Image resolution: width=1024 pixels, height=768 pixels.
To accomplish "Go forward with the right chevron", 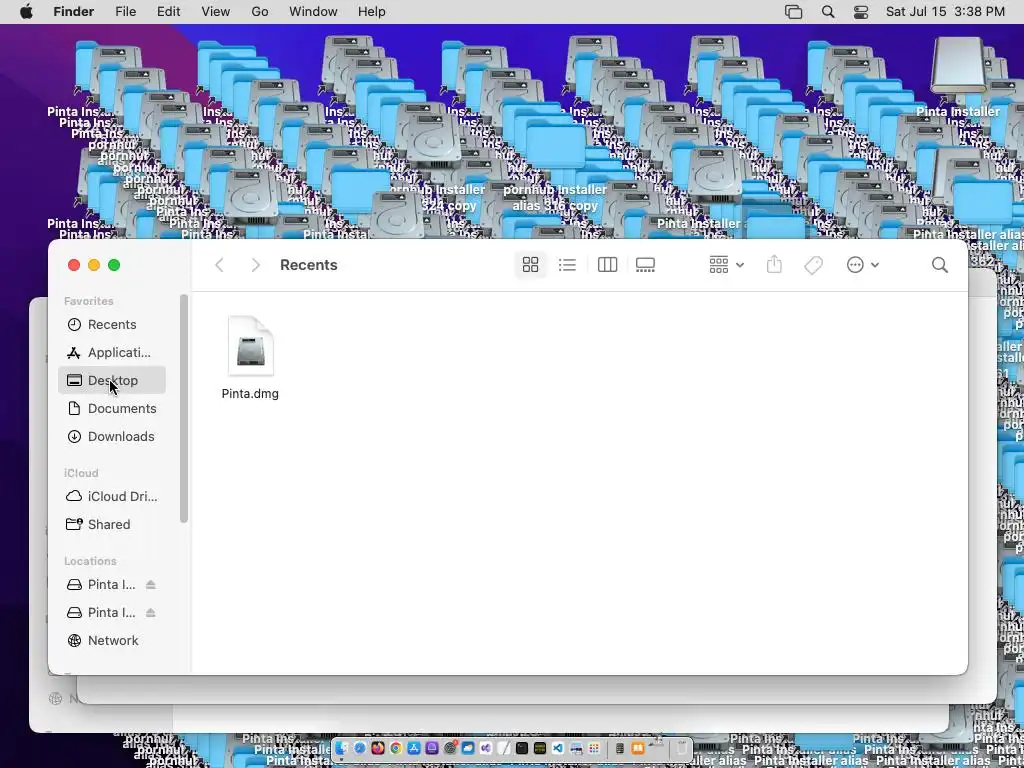I will 255,264.
